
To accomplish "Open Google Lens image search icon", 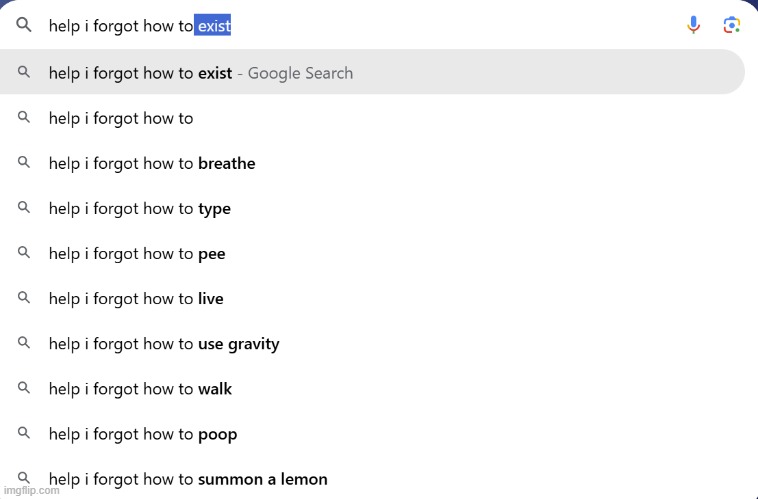I will (731, 25).
